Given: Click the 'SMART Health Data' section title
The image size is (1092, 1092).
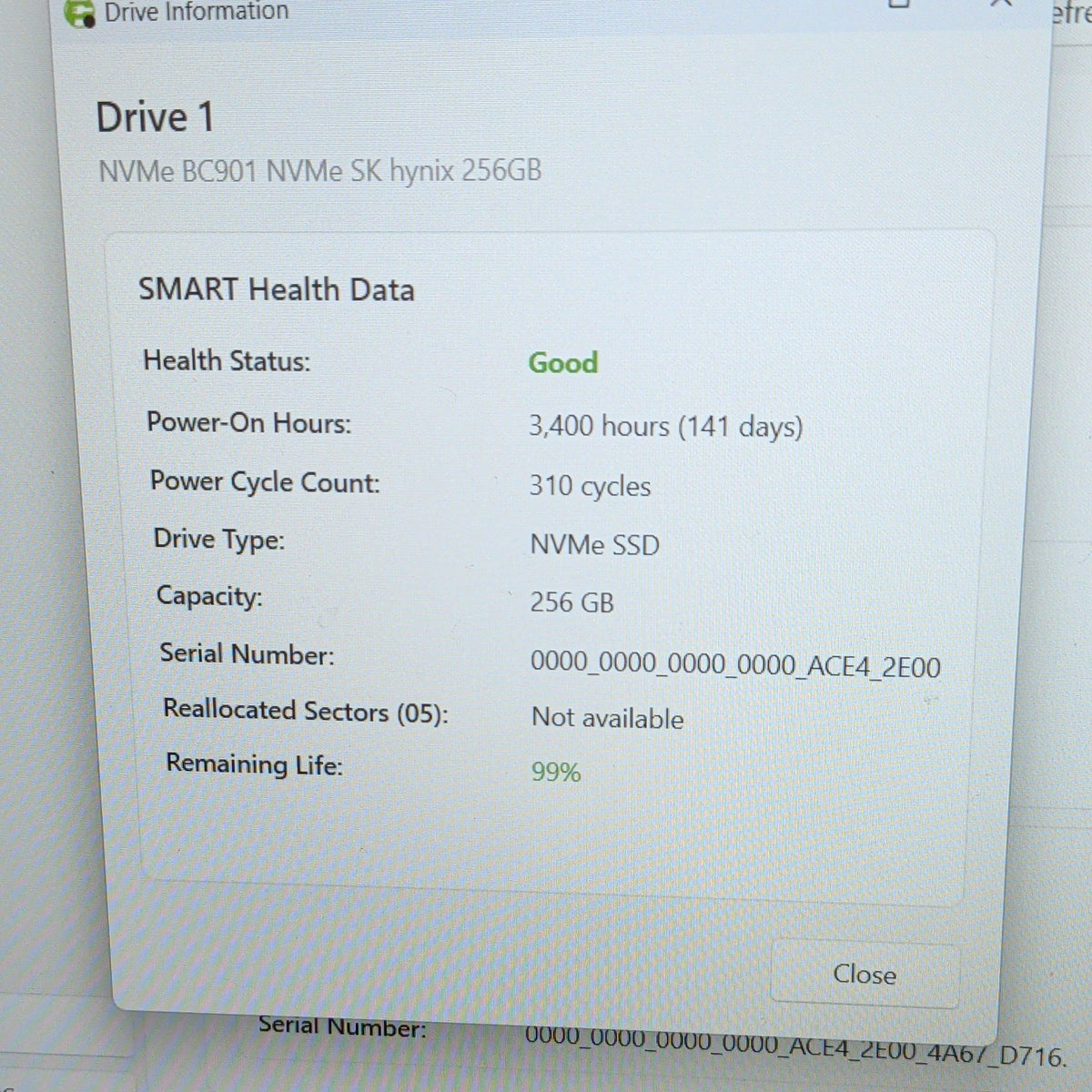Looking at the screenshot, I should 277,289.
